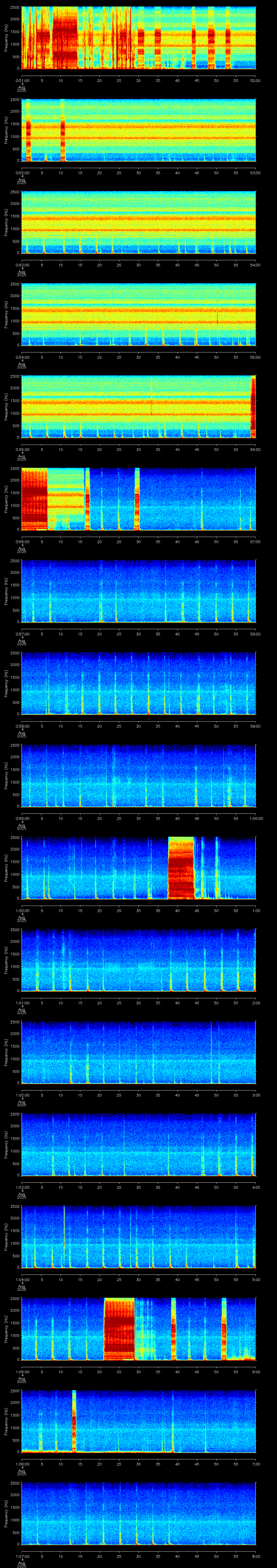Click the '0:51:00' time label
The image size is (277, 1568).
(x=22, y=80)
